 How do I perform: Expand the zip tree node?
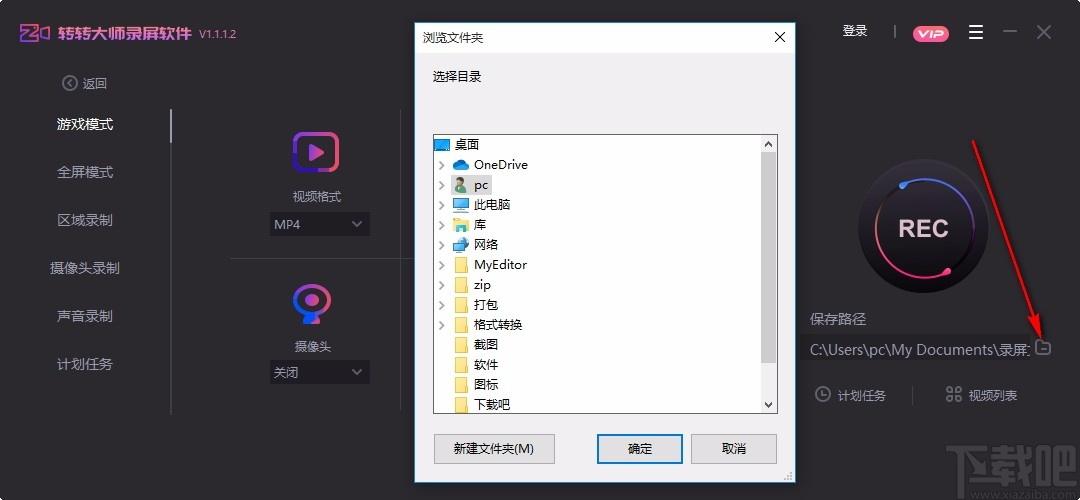(x=442, y=284)
